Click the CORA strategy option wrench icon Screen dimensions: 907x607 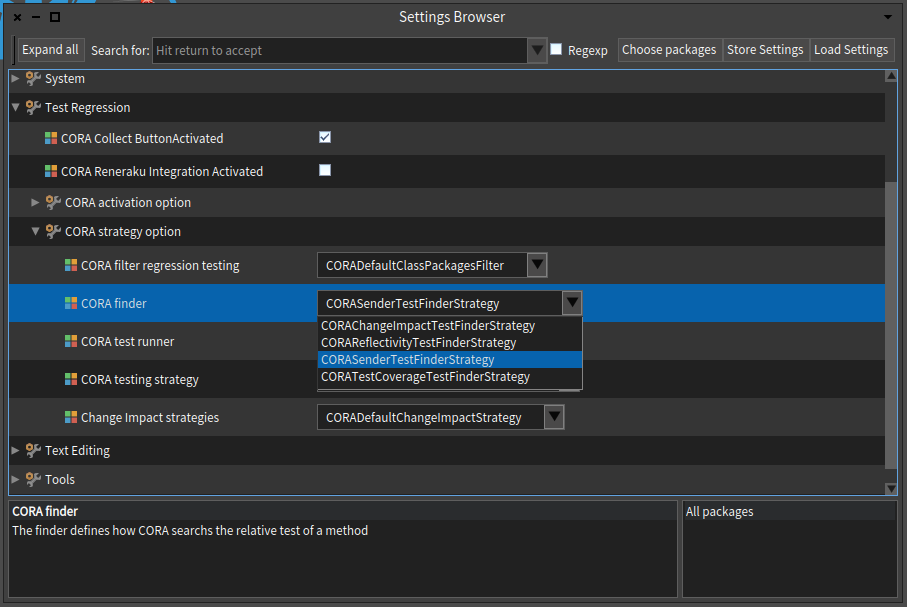click(53, 231)
